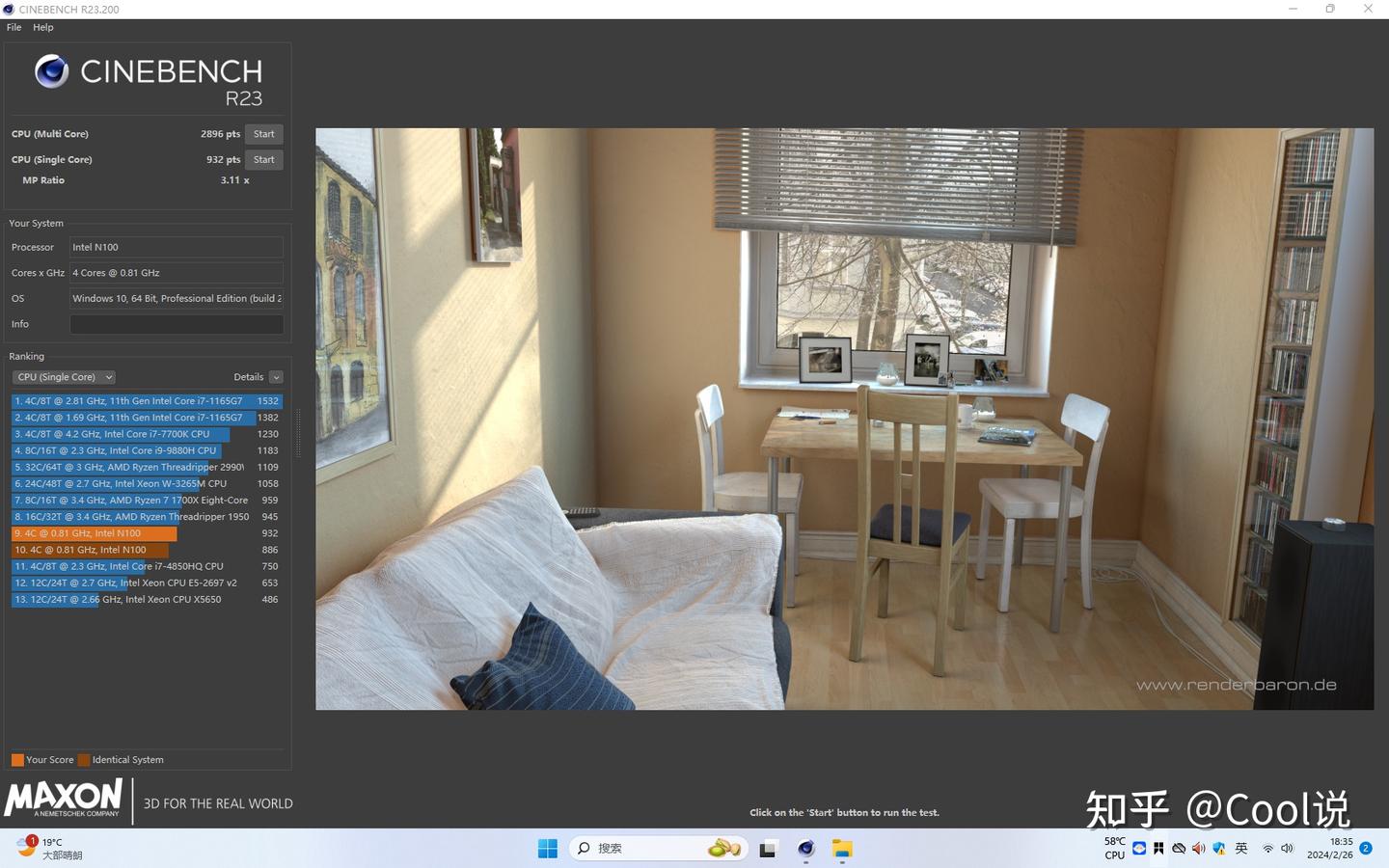The width and height of the screenshot is (1389, 868).
Task: Open the clock and calendar flyout
Action: pyautogui.click(x=1329, y=849)
